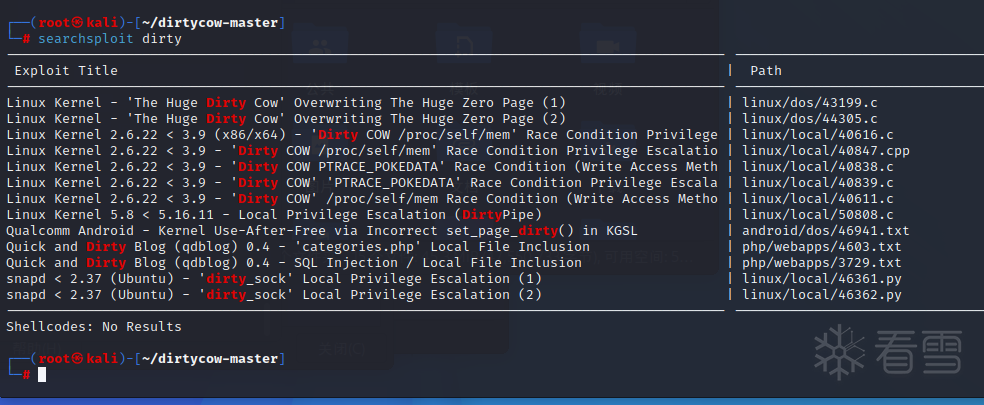984x405 pixels.
Task: Select 'Huge Dirty Cow' Zero Page (2) title
Action: tap(286, 119)
